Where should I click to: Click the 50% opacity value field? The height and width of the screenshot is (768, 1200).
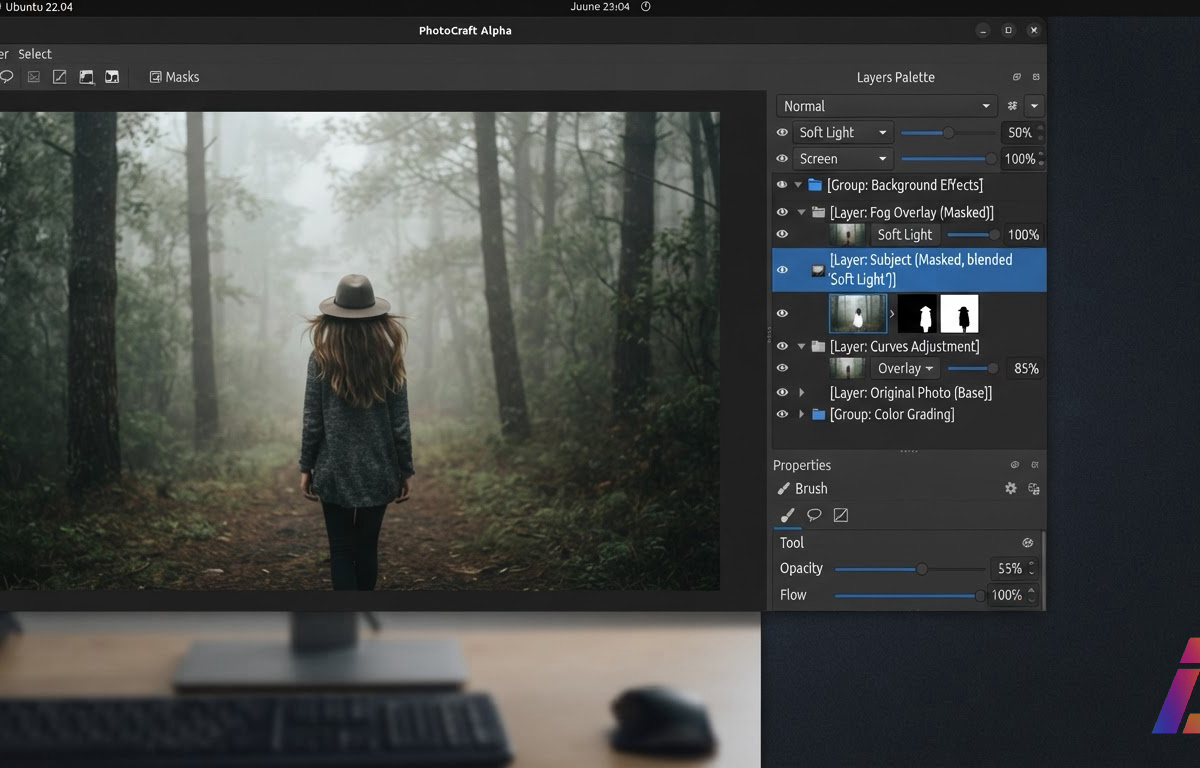click(1018, 132)
